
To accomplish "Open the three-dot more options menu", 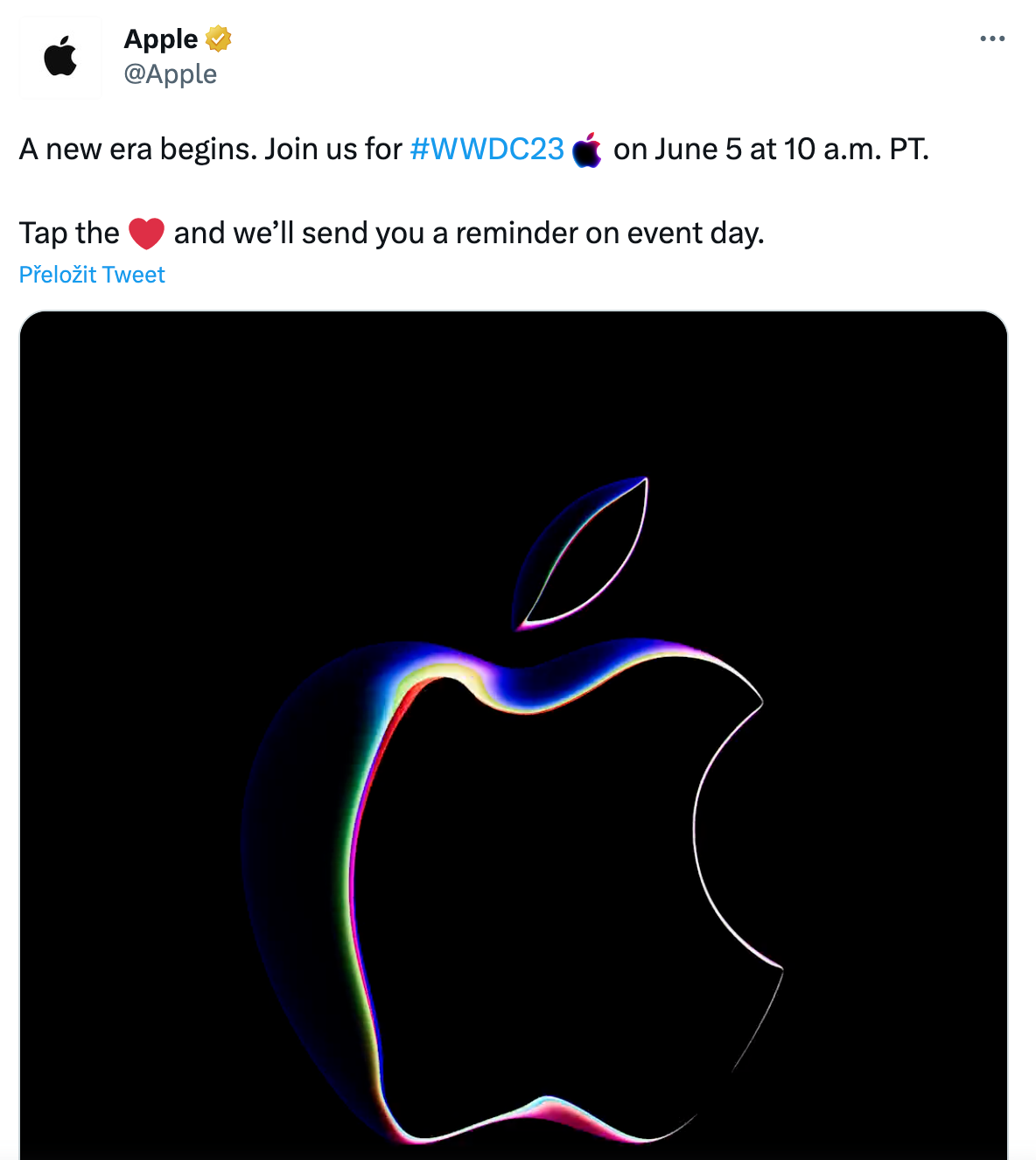I will [992, 38].
